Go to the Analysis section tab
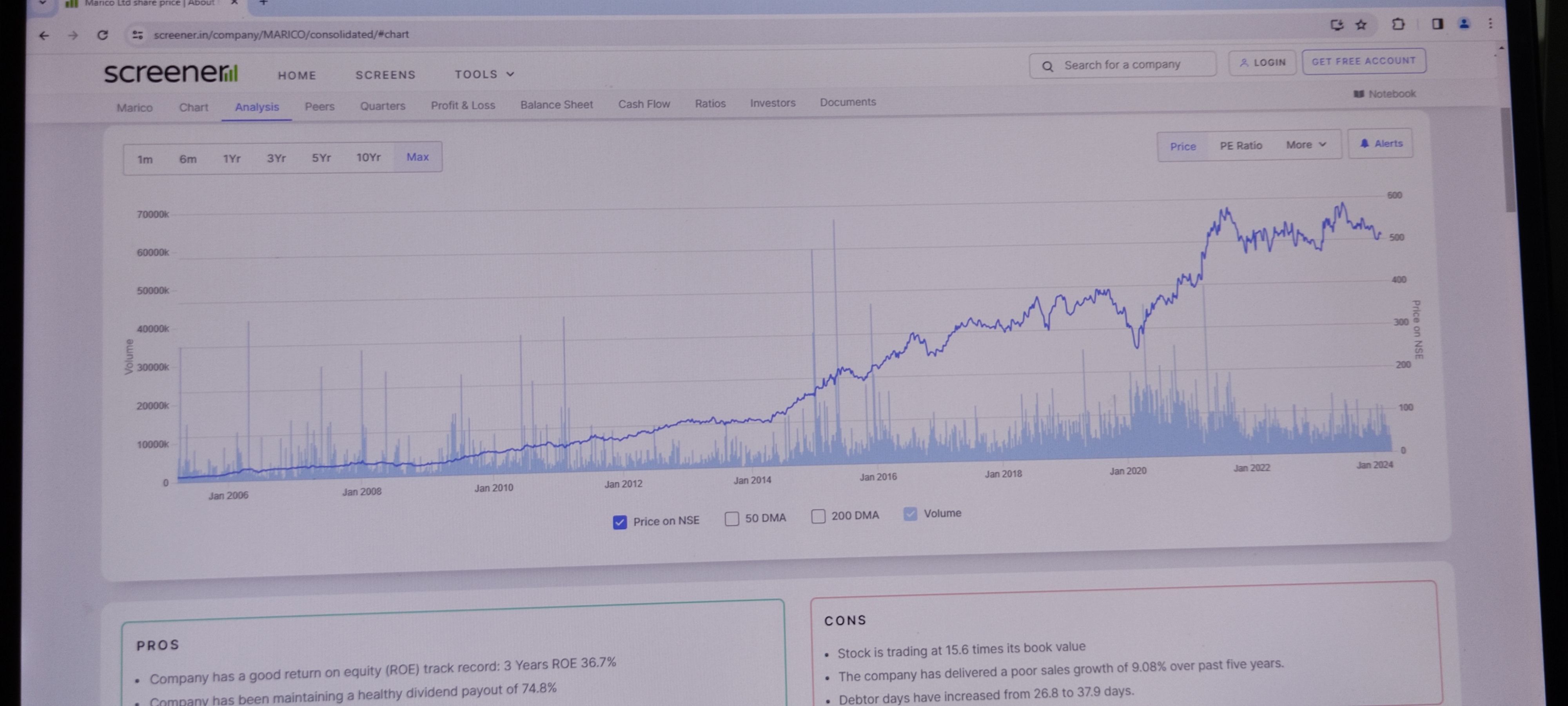Screen dimensions: 1568x706 pyautogui.click(x=257, y=107)
